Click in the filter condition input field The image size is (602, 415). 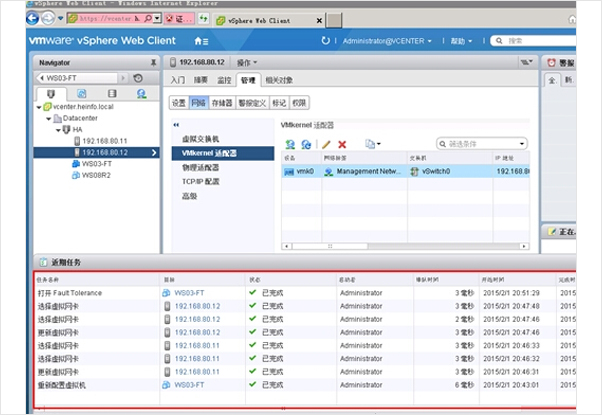point(482,144)
